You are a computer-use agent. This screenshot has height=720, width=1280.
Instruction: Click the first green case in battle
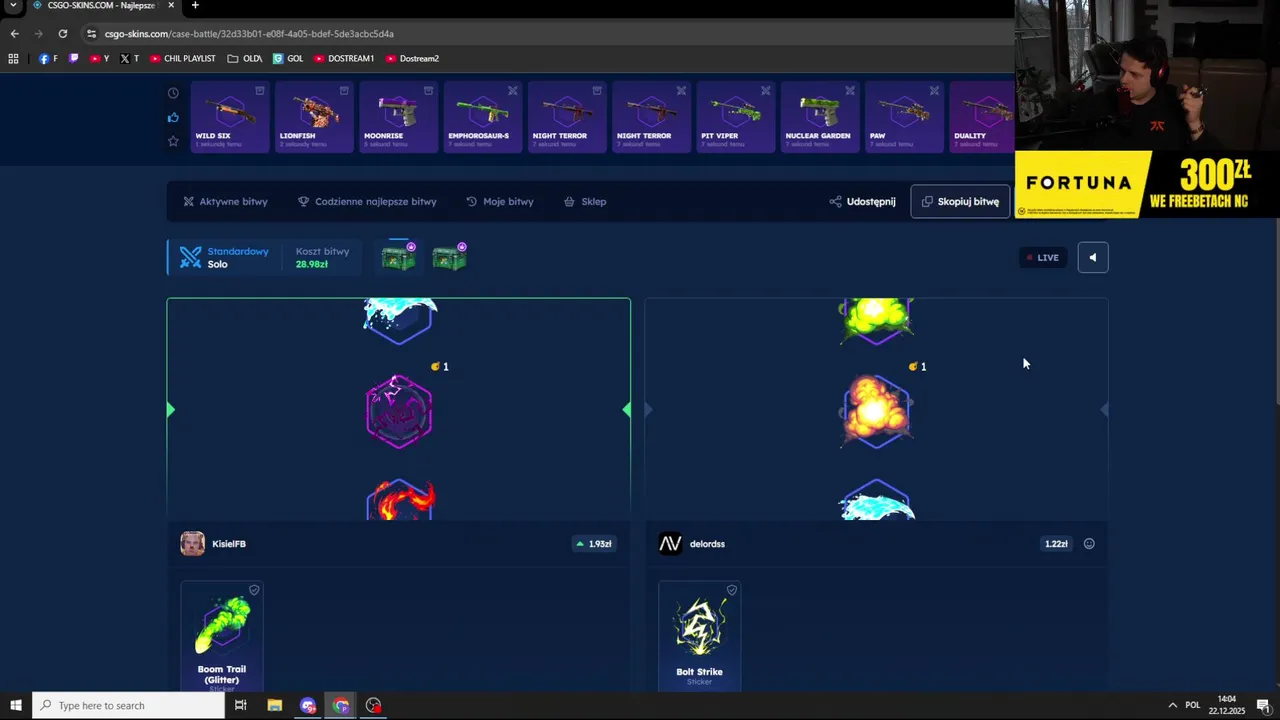coord(398,257)
